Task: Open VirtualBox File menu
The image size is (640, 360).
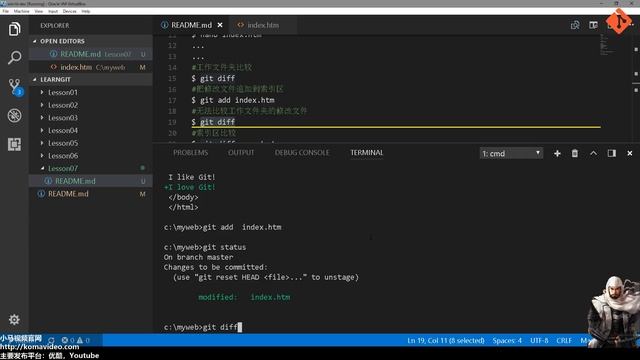Action: tap(5, 11)
